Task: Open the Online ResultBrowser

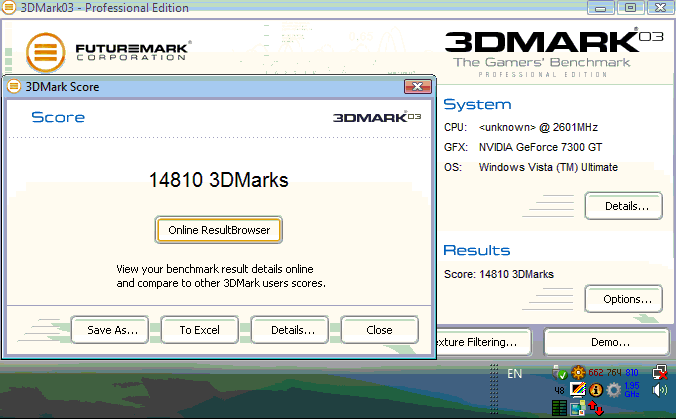Action: tap(219, 229)
